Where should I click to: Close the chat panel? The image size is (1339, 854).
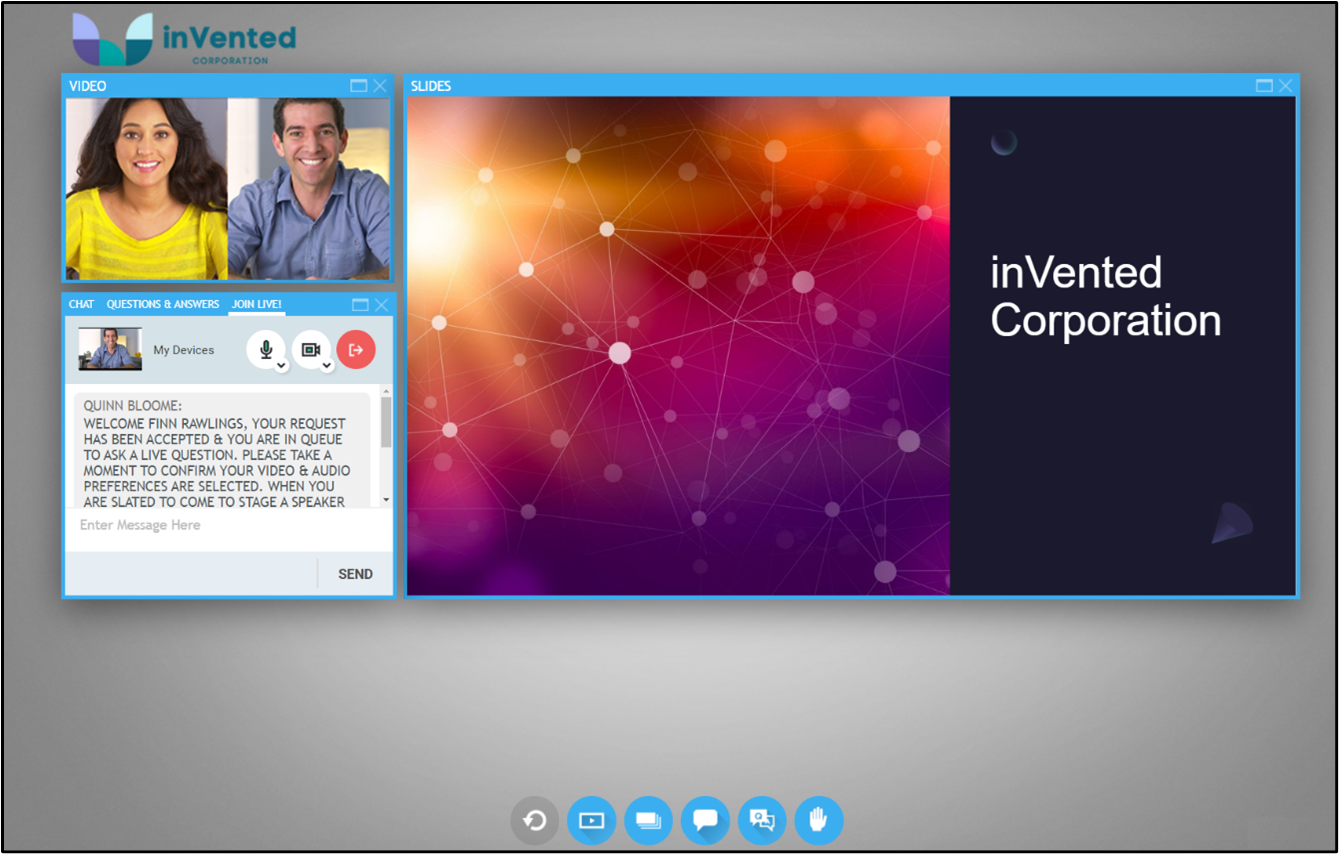click(x=381, y=304)
